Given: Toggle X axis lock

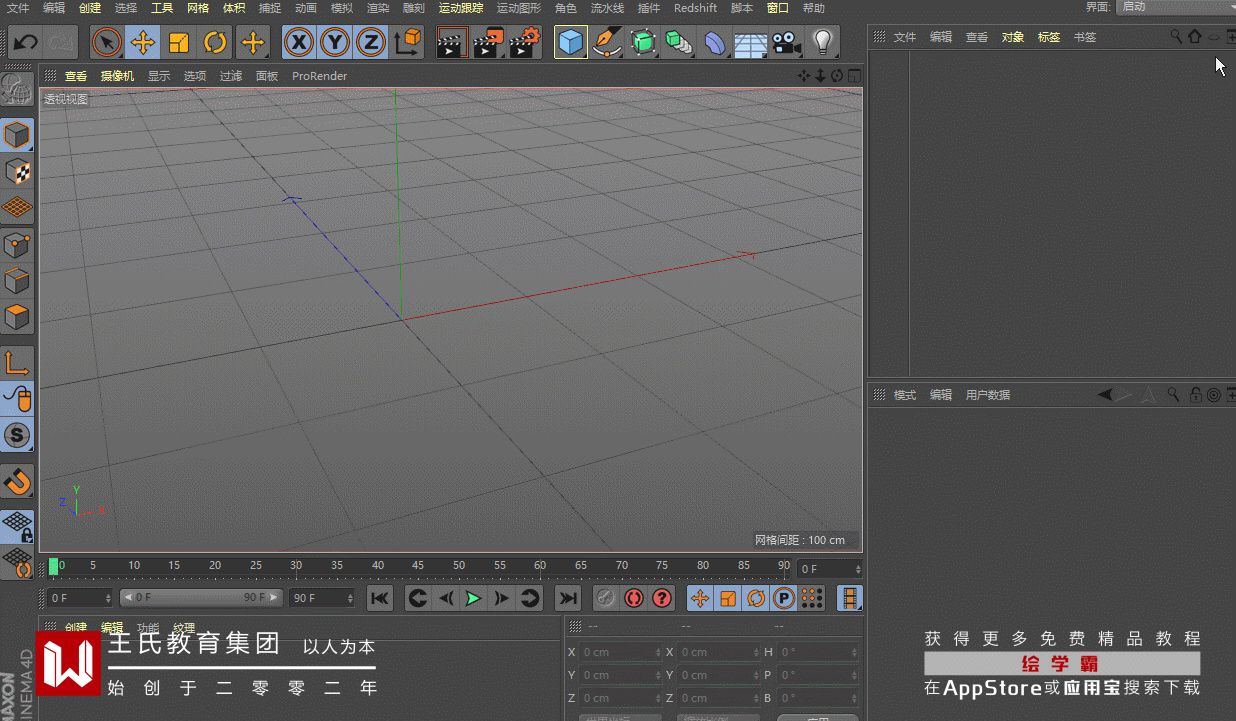Looking at the screenshot, I should 299,42.
